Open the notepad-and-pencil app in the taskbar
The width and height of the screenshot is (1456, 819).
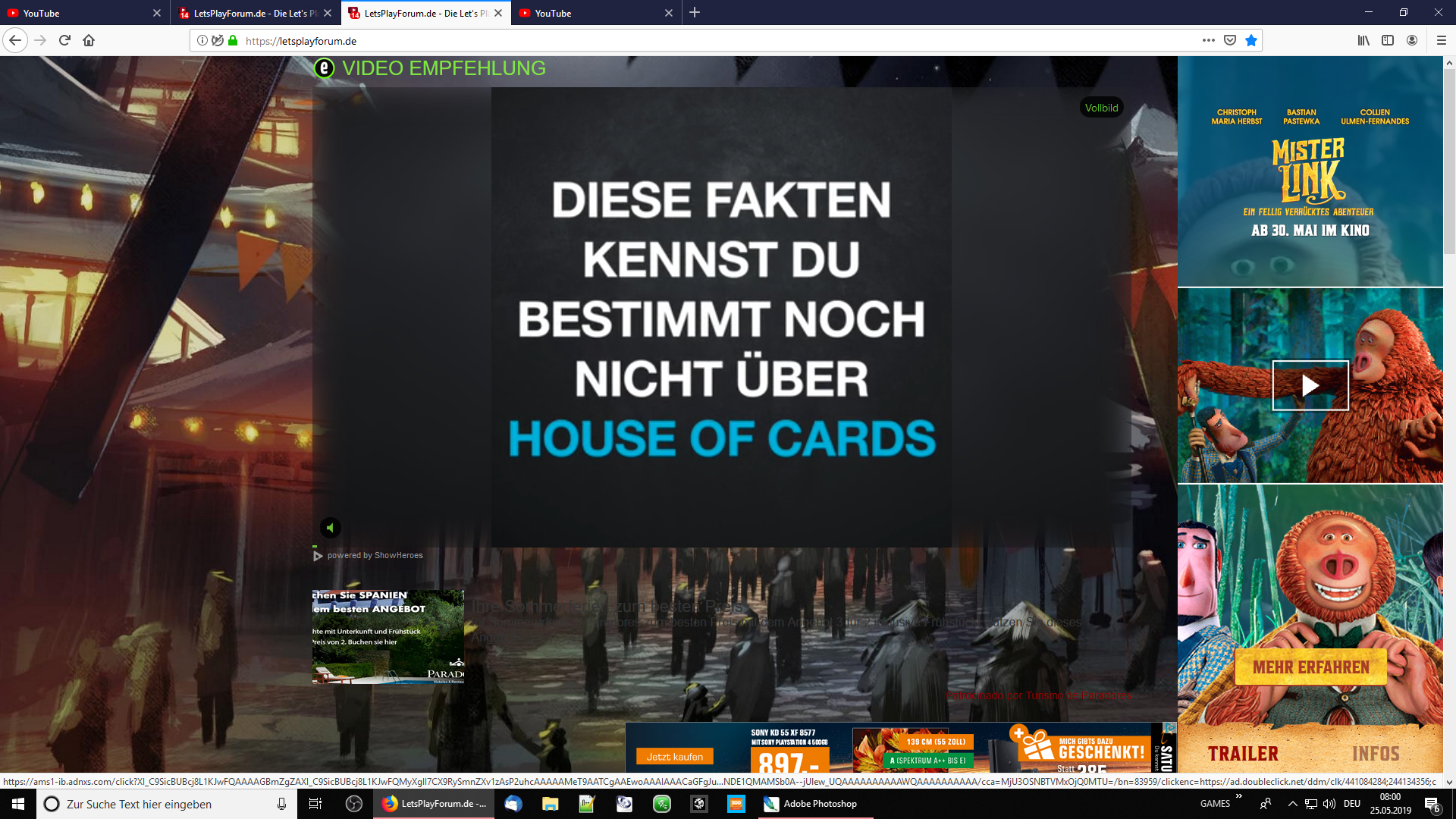588,804
